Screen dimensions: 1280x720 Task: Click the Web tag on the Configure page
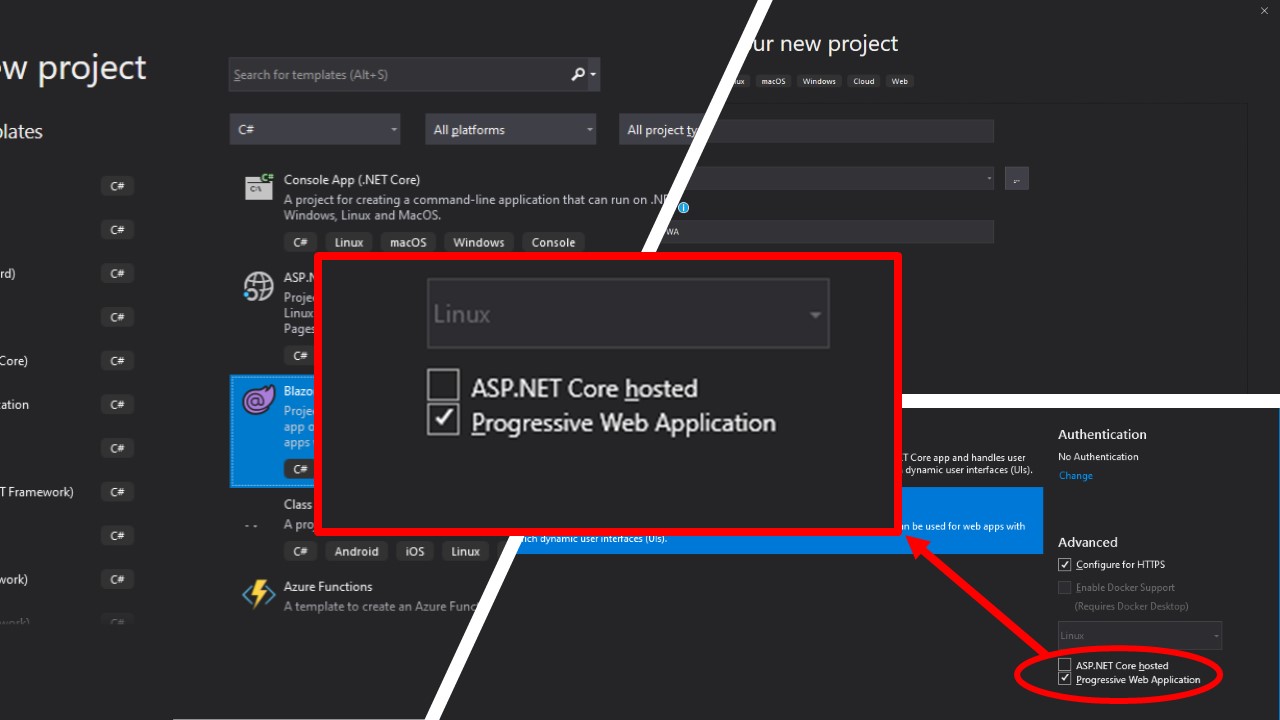(x=900, y=81)
